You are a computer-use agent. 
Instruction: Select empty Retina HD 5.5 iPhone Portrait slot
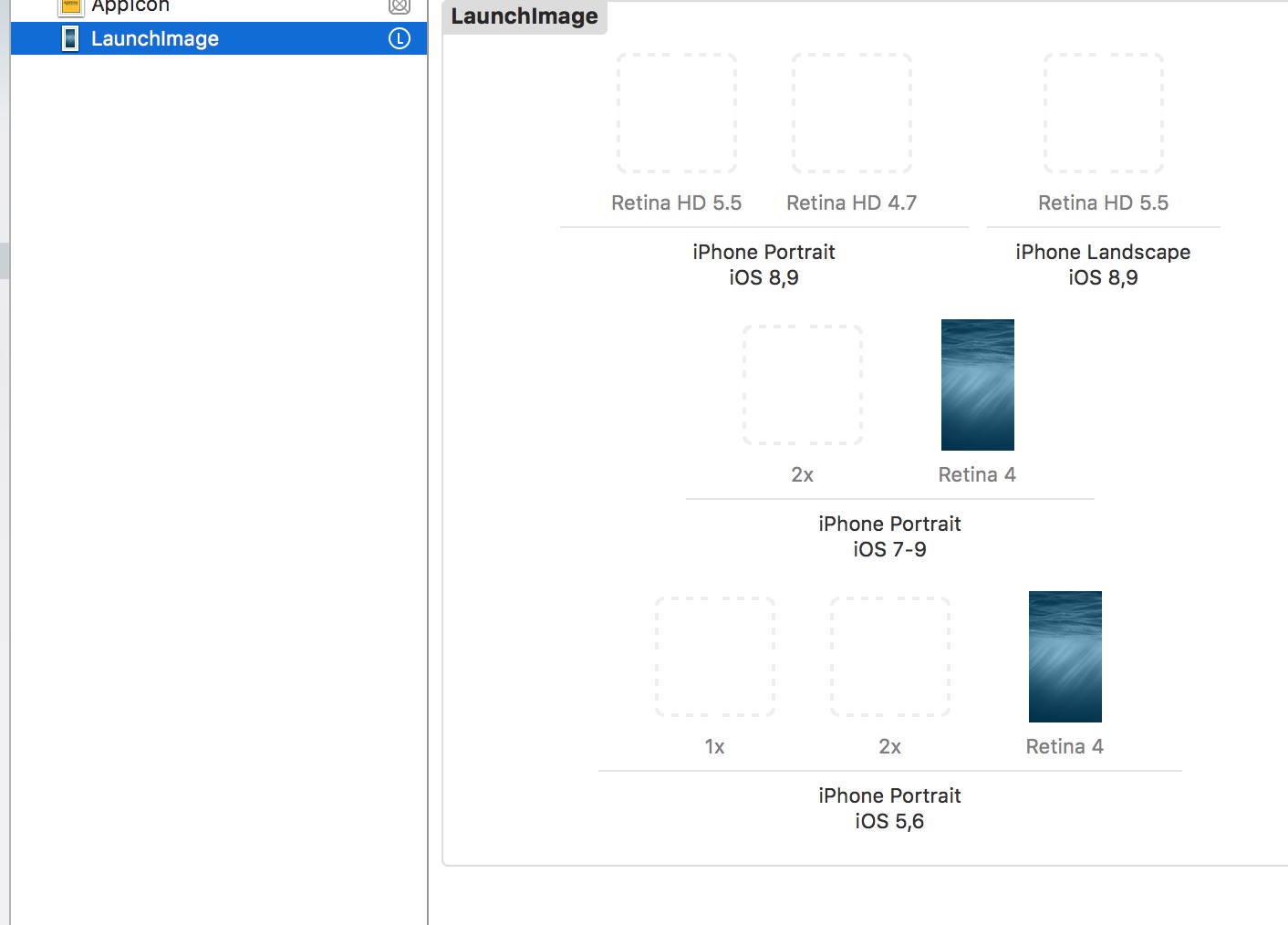(x=677, y=113)
